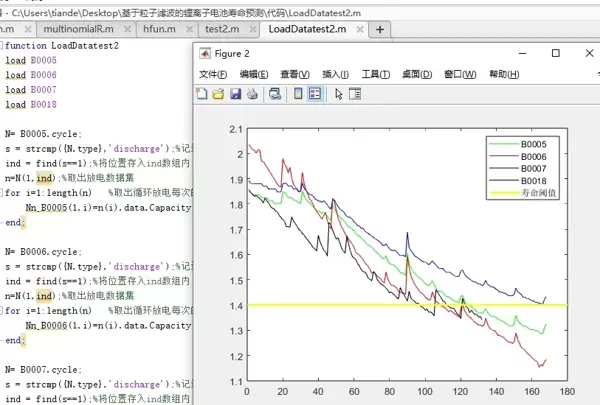Click the Link Plot toolbar icon
Screen dimensions: 600x405
(x=274, y=94)
